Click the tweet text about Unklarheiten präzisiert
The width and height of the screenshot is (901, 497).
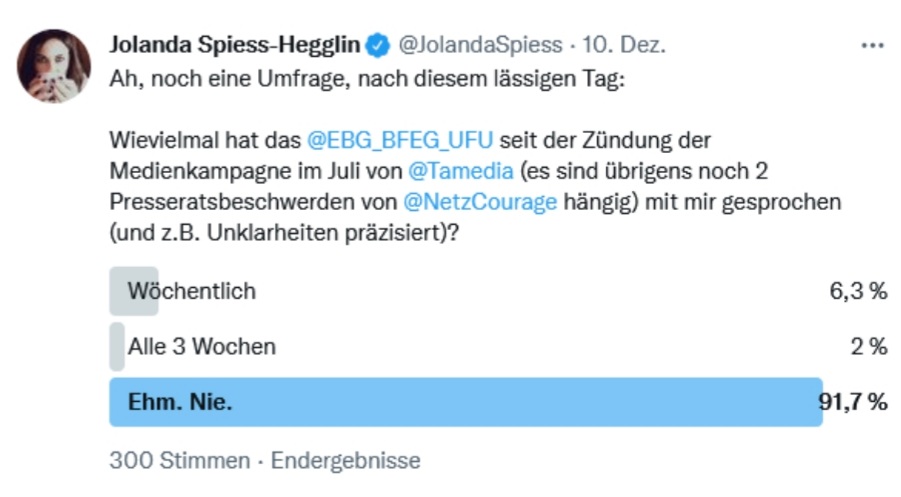pyautogui.click(x=284, y=233)
